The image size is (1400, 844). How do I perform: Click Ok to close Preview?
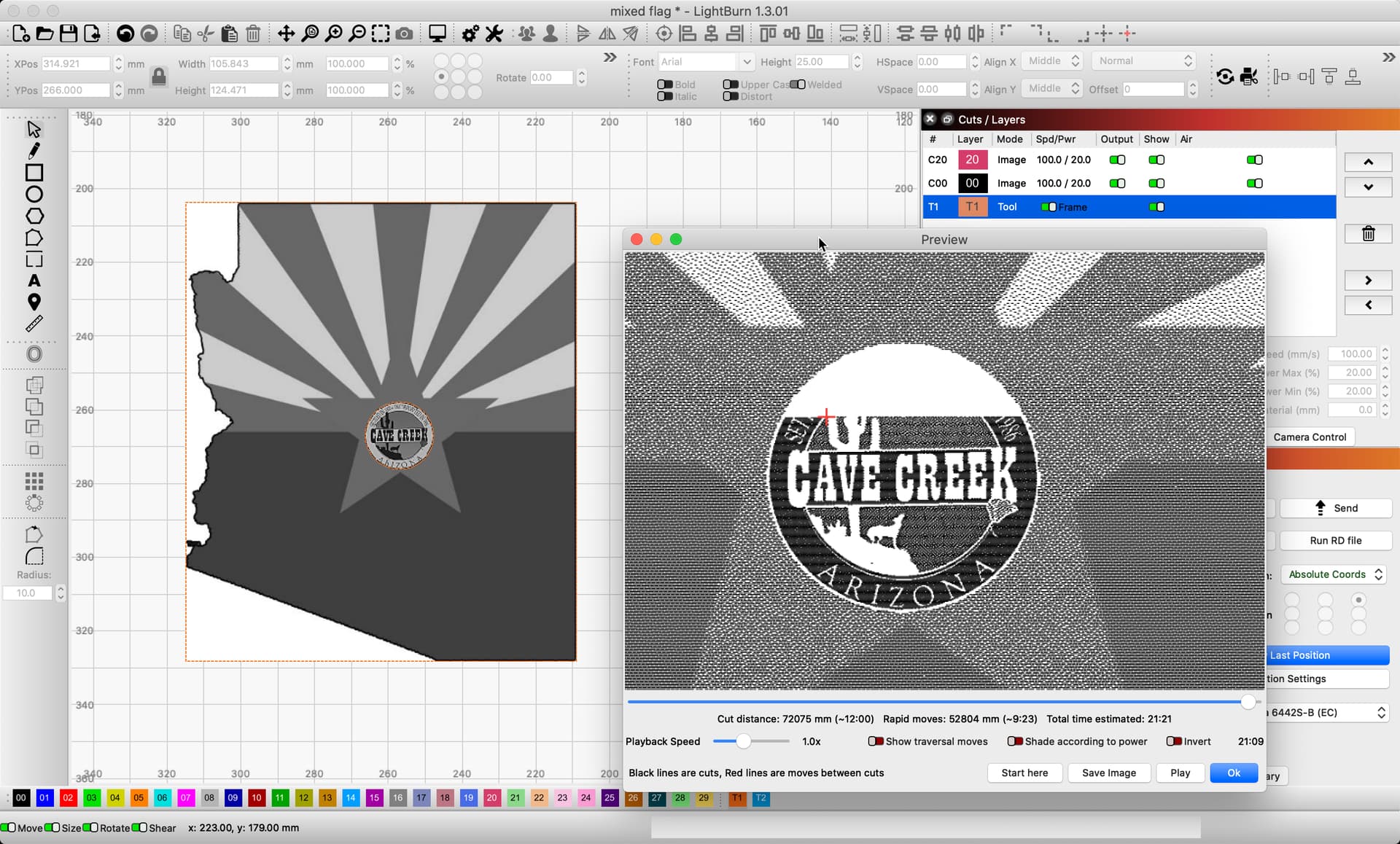1233,773
